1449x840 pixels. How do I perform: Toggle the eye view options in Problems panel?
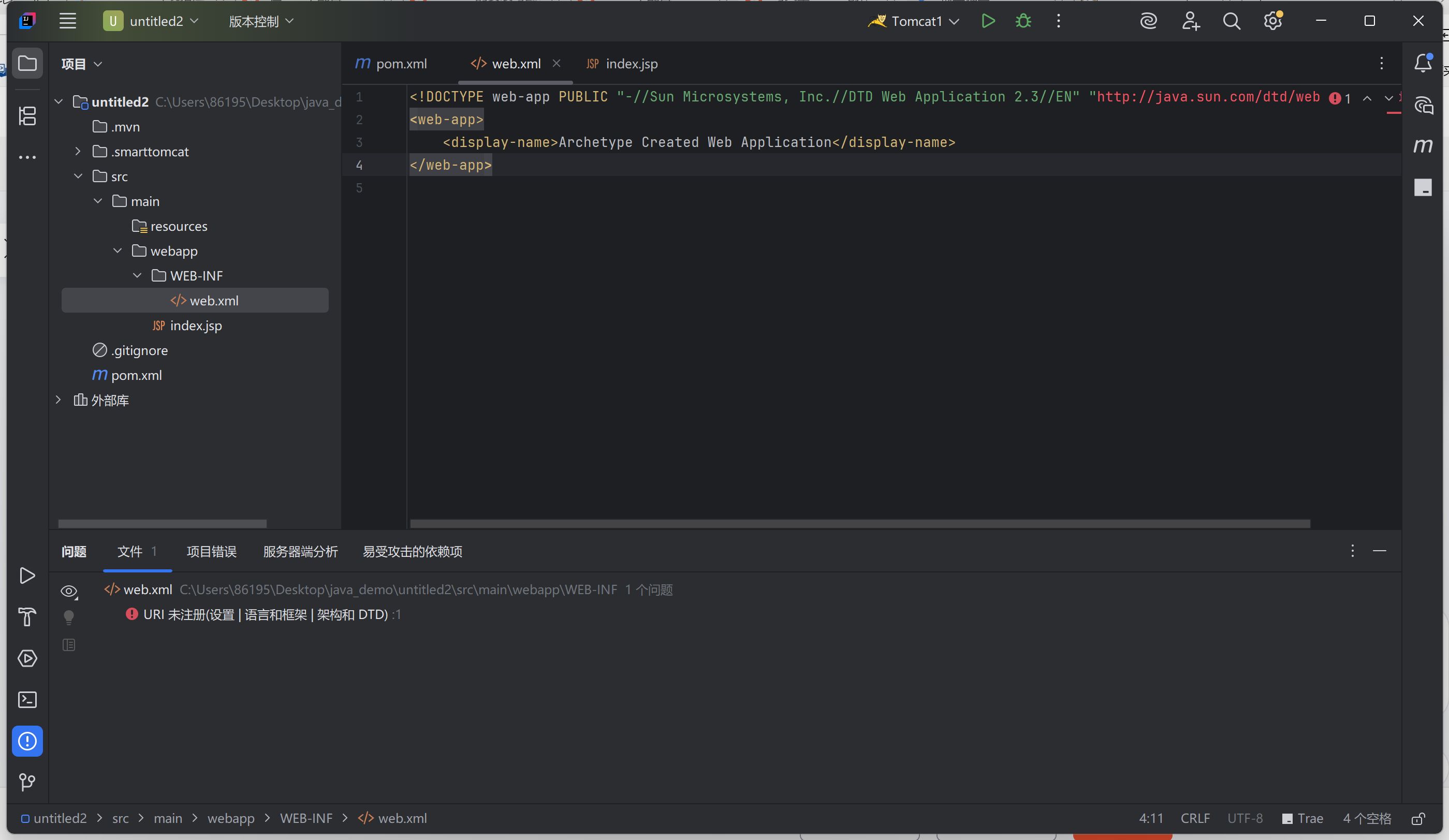pyautogui.click(x=69, y=591)
